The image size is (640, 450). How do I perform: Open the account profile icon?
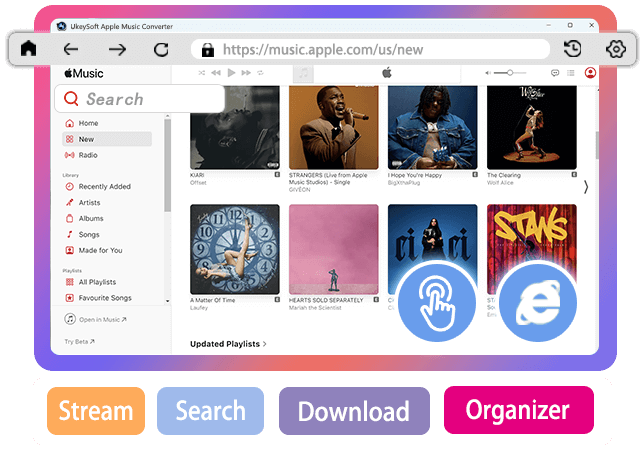590,73
